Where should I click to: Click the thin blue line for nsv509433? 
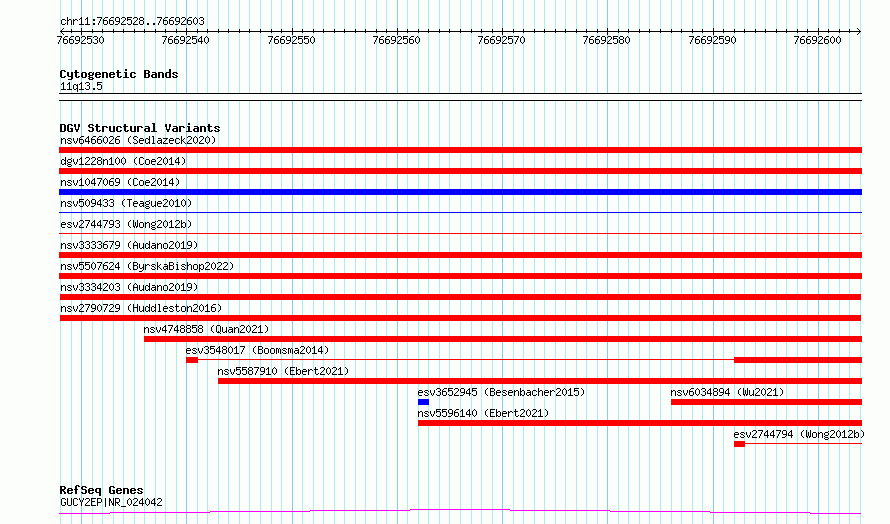point(460,212)
